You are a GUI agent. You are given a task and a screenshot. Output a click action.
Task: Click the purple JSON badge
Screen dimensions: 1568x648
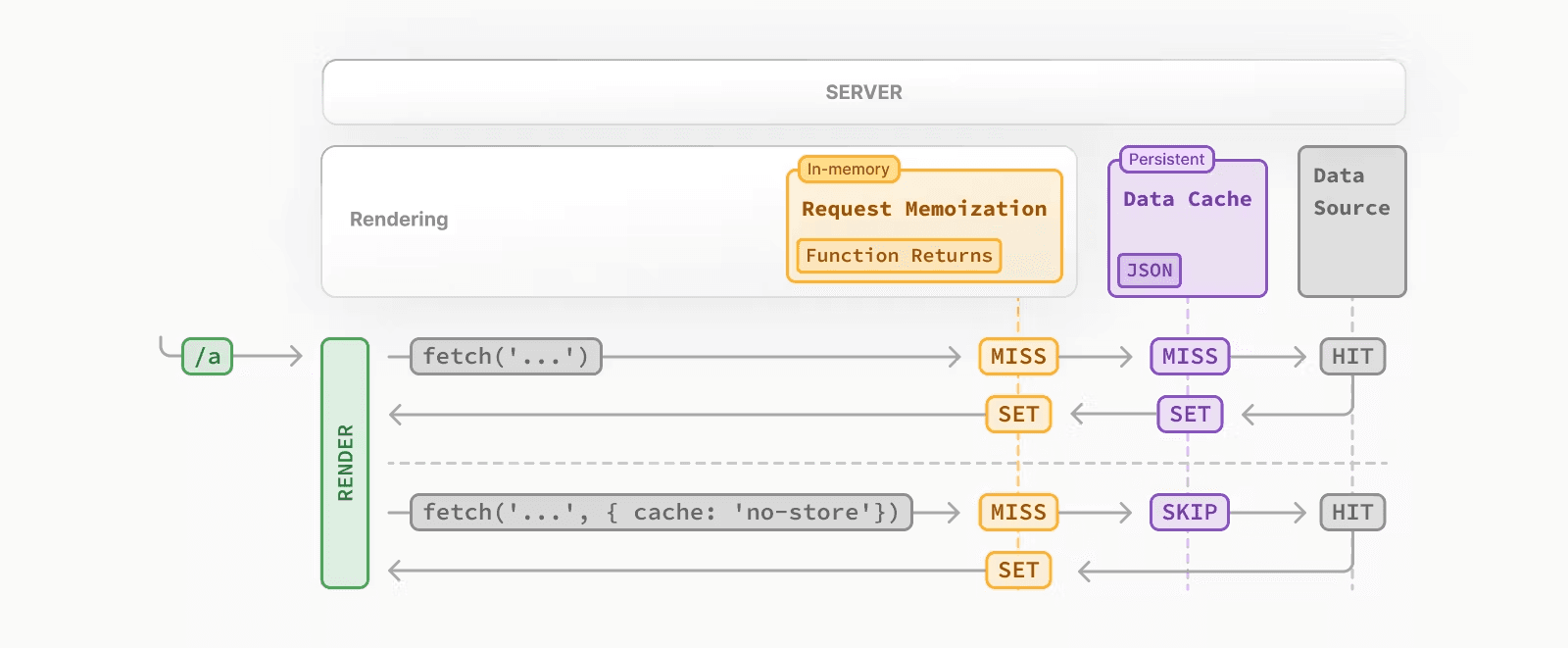1150,271
